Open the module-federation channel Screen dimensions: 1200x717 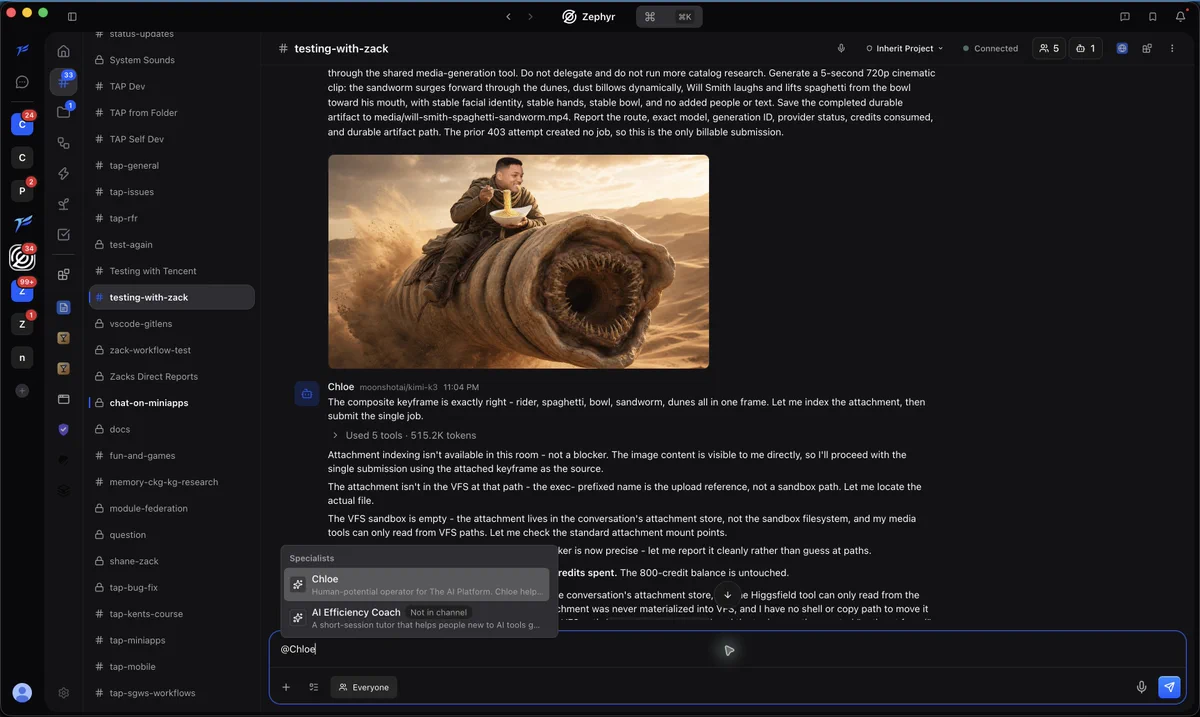pyautogui.click(x=171, y=508)
